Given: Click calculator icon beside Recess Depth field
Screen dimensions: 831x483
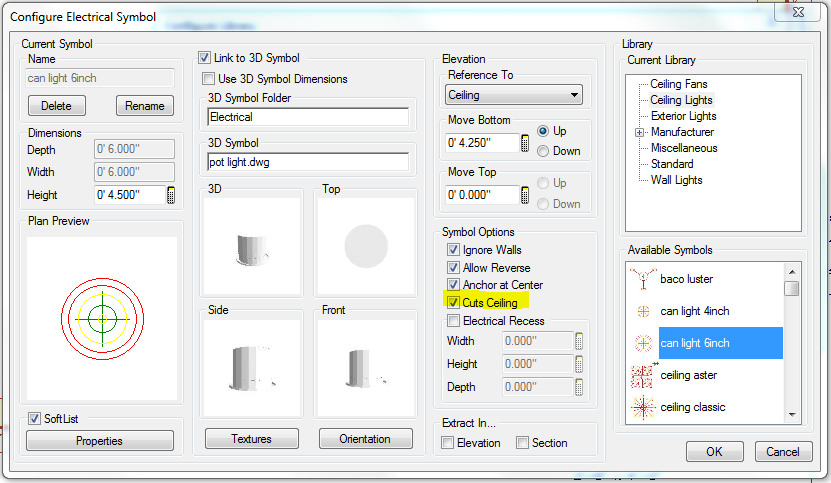Looking at the screenshot, I should [x=579, y=387].
